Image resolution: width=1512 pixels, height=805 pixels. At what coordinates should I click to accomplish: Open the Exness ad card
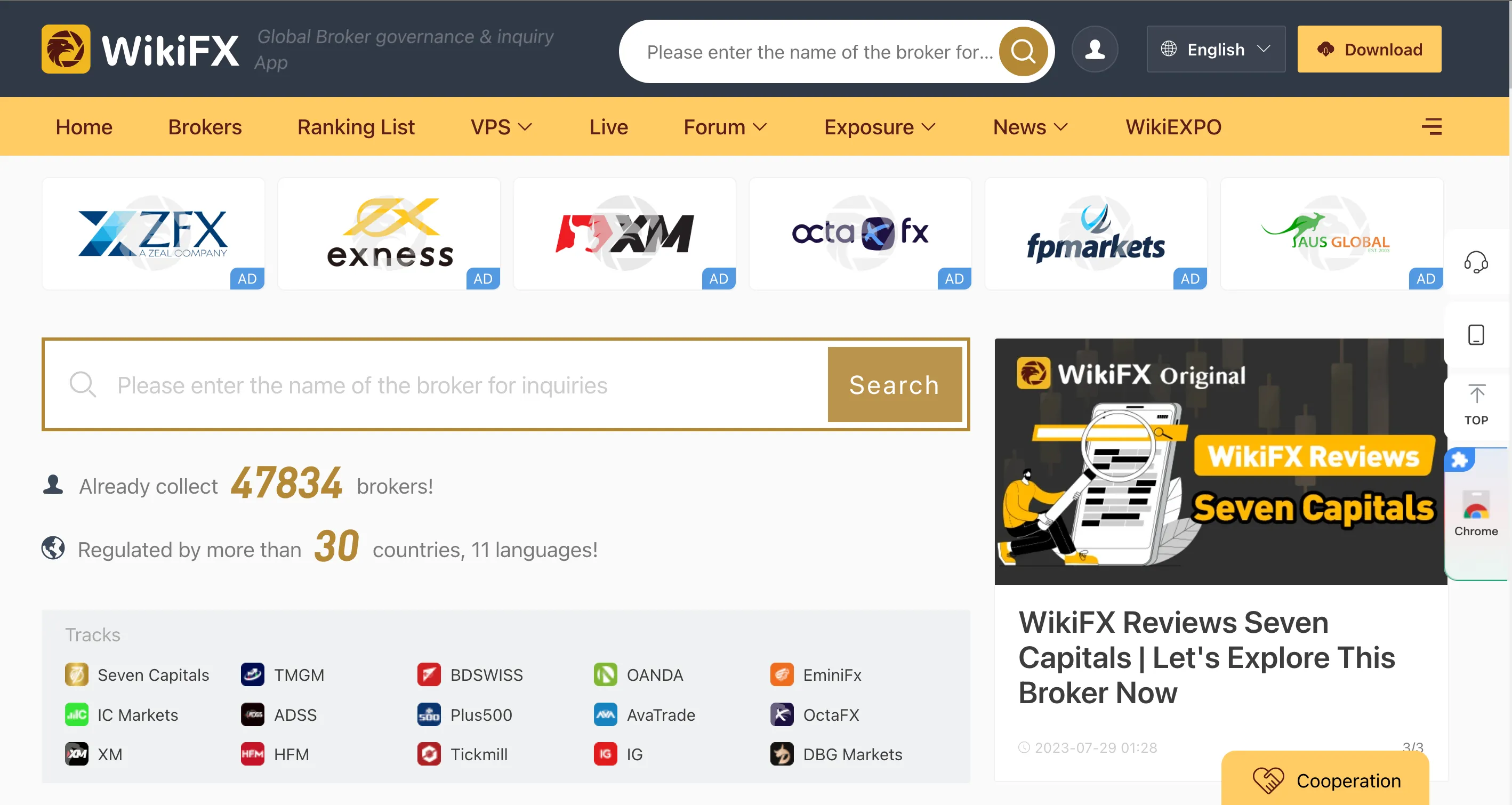(x=389, y=234)
